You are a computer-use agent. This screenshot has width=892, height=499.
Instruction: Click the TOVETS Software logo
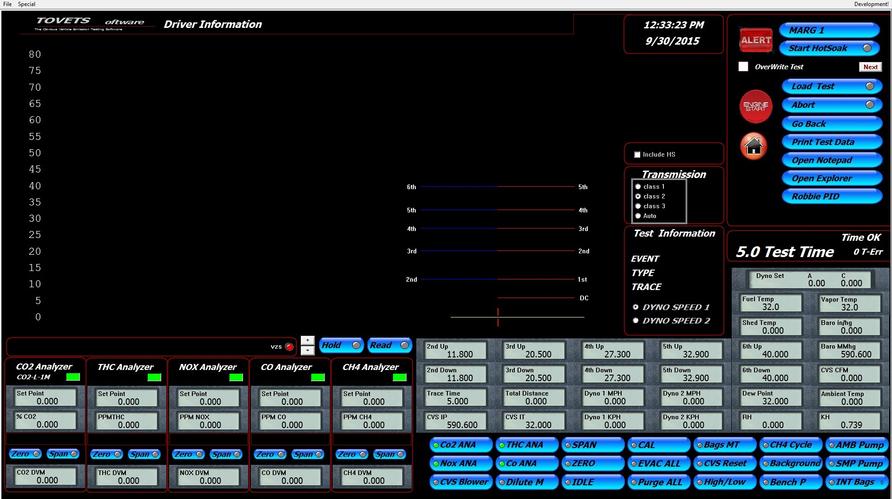90,23
